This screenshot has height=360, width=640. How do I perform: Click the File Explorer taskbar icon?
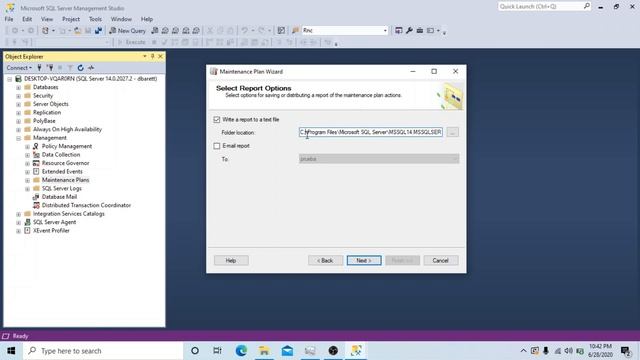(264, 351)
